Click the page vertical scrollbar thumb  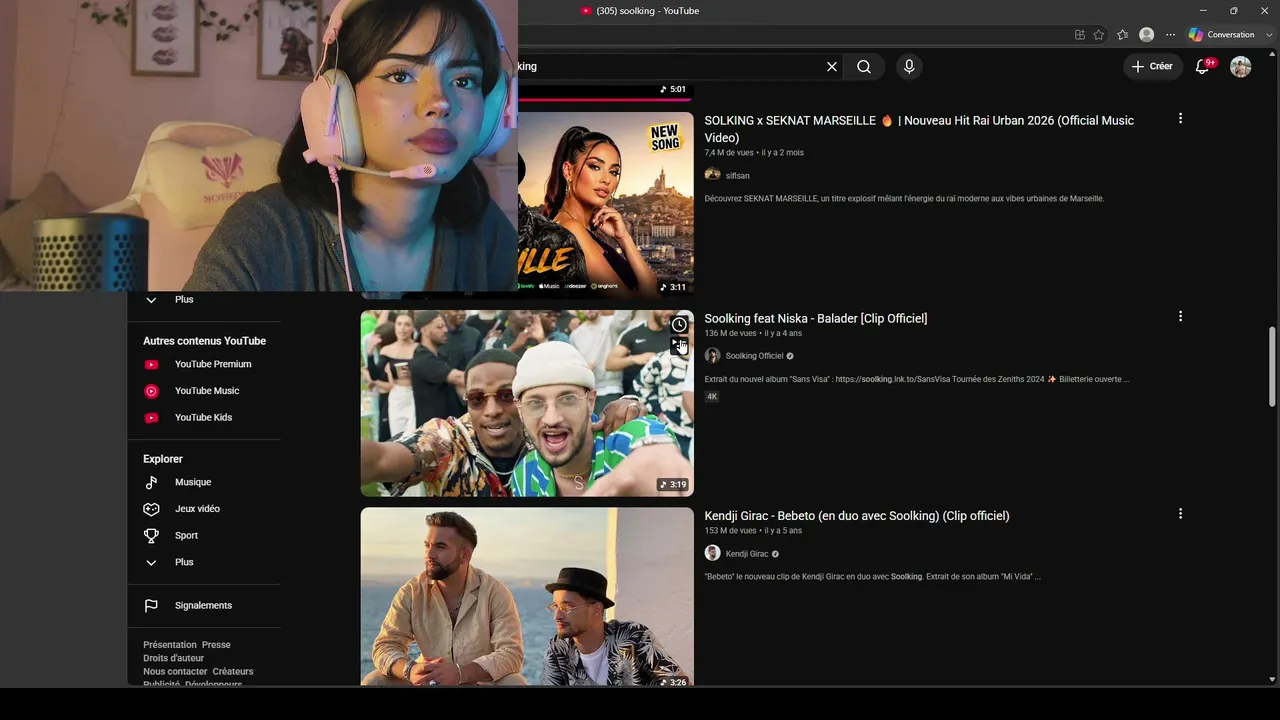point(1272,367)
